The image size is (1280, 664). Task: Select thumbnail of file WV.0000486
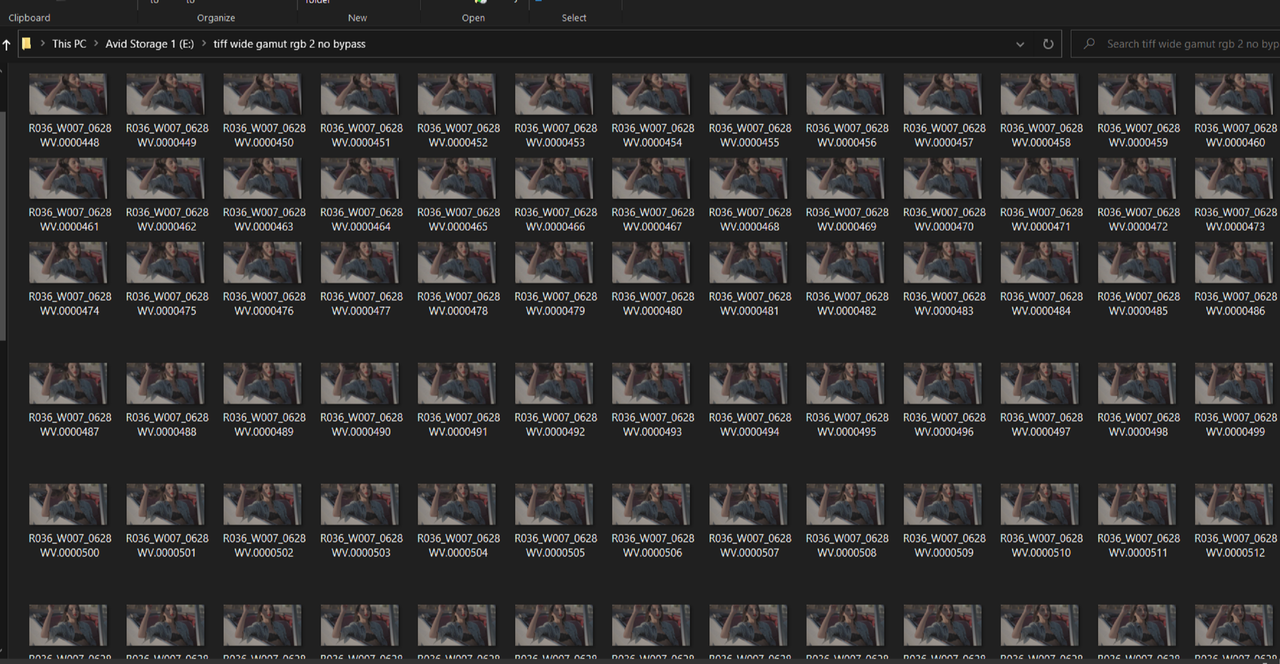pos(1234,262)
